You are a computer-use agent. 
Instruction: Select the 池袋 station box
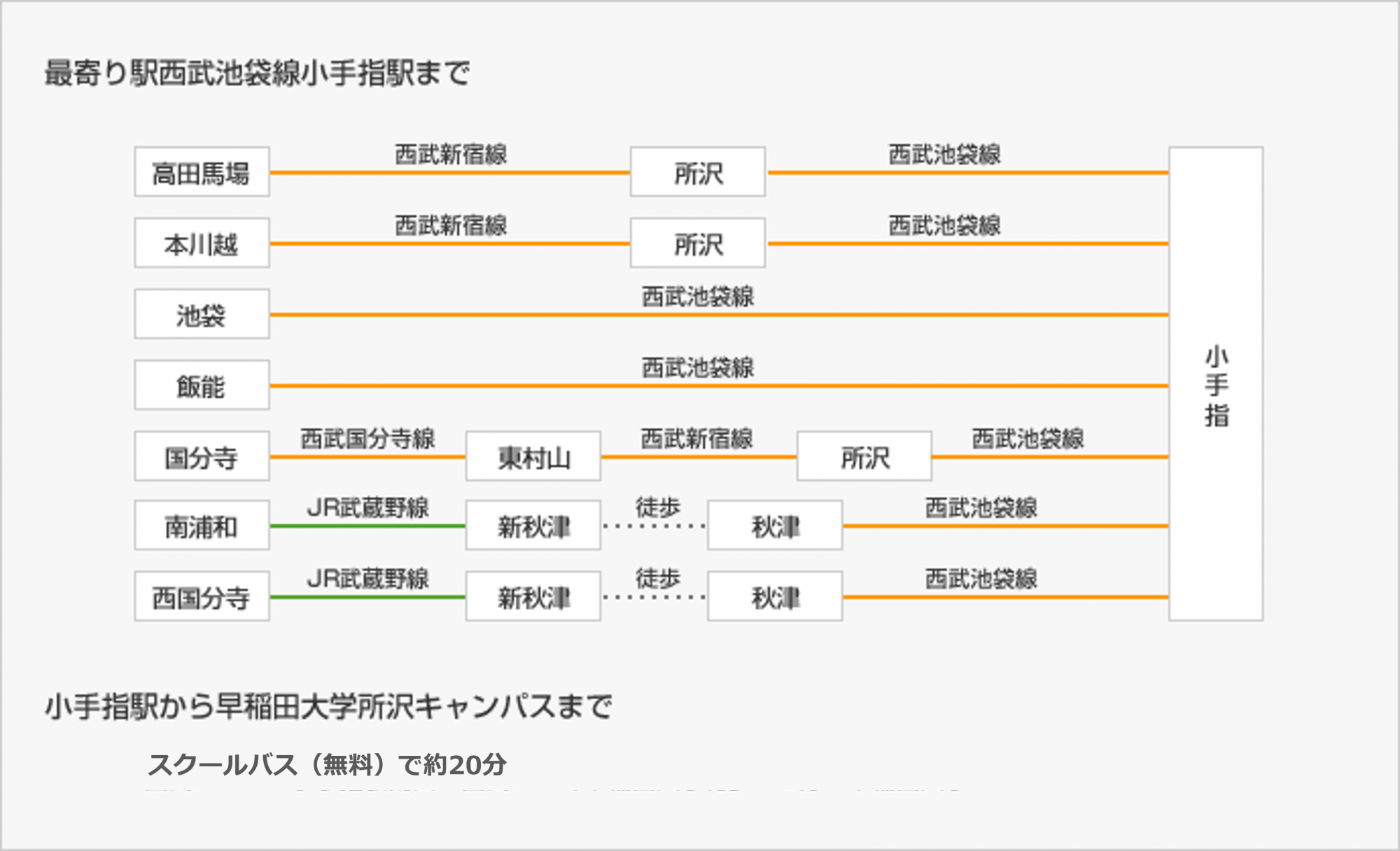pyautogui.click(x=202, y=314)
